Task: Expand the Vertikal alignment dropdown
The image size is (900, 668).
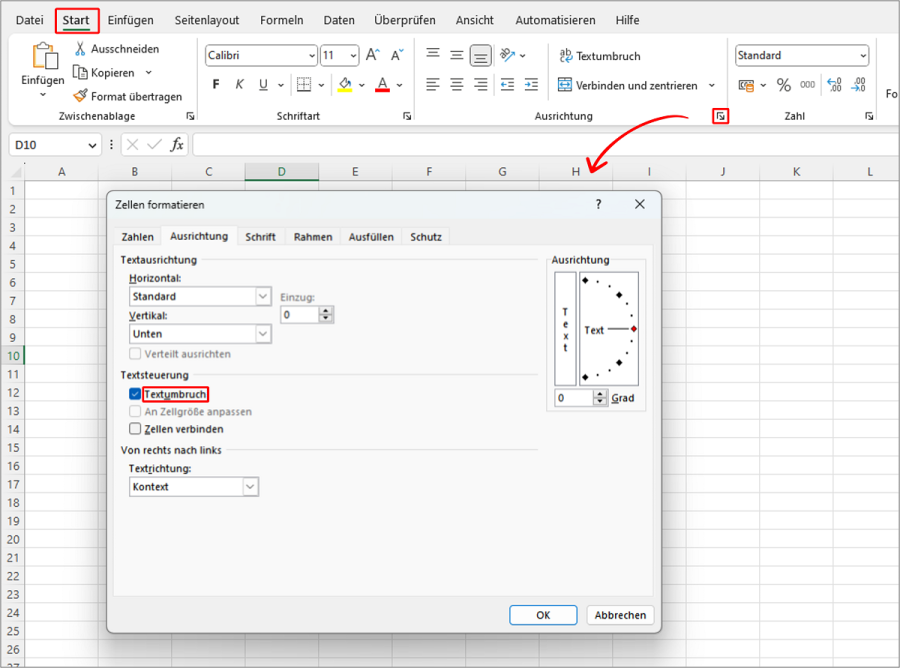Action: coord(263,334)
